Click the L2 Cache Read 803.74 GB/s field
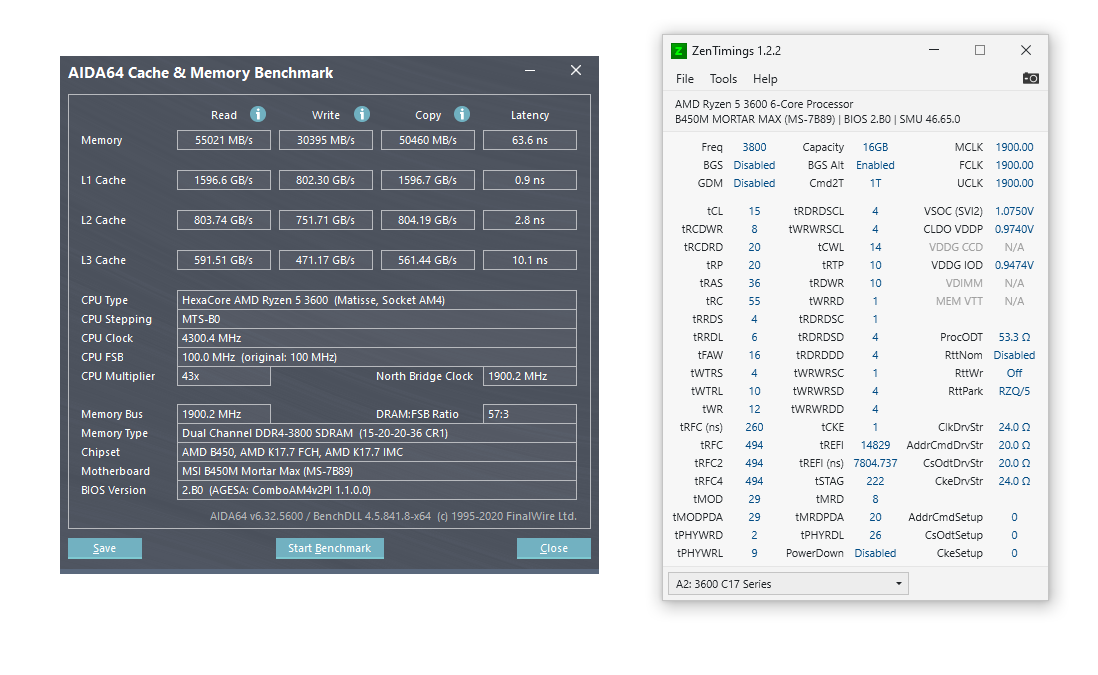Image resolution: width=1098 pixels, height=675 pixels. pos(224,220)
